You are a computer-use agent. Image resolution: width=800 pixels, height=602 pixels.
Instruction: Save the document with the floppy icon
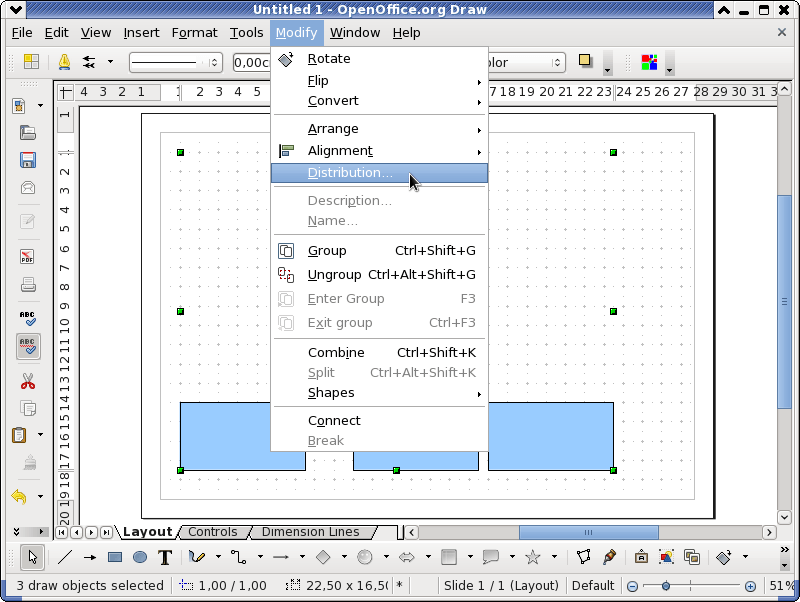[28, 160]
